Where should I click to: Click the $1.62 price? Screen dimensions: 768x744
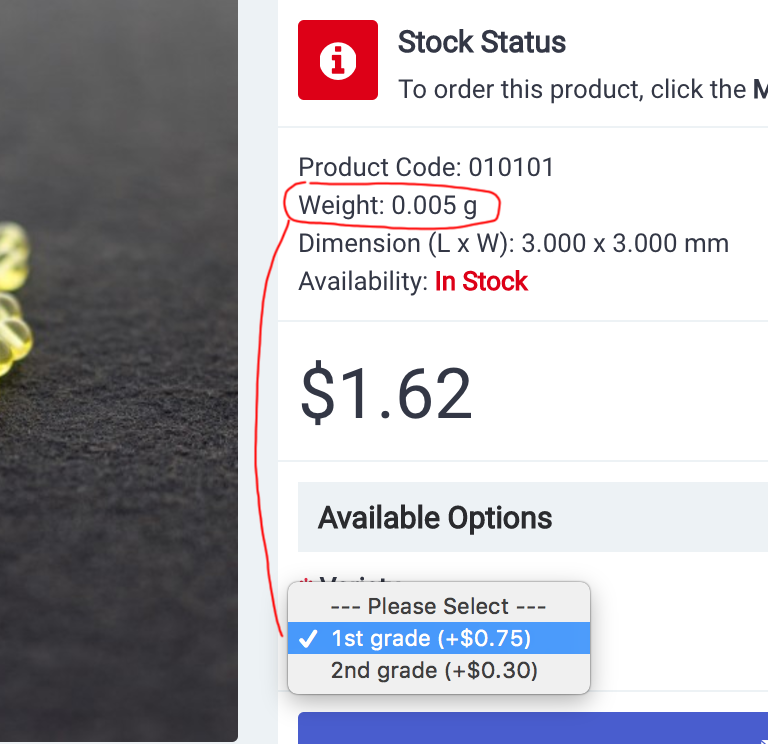(386, 393)
